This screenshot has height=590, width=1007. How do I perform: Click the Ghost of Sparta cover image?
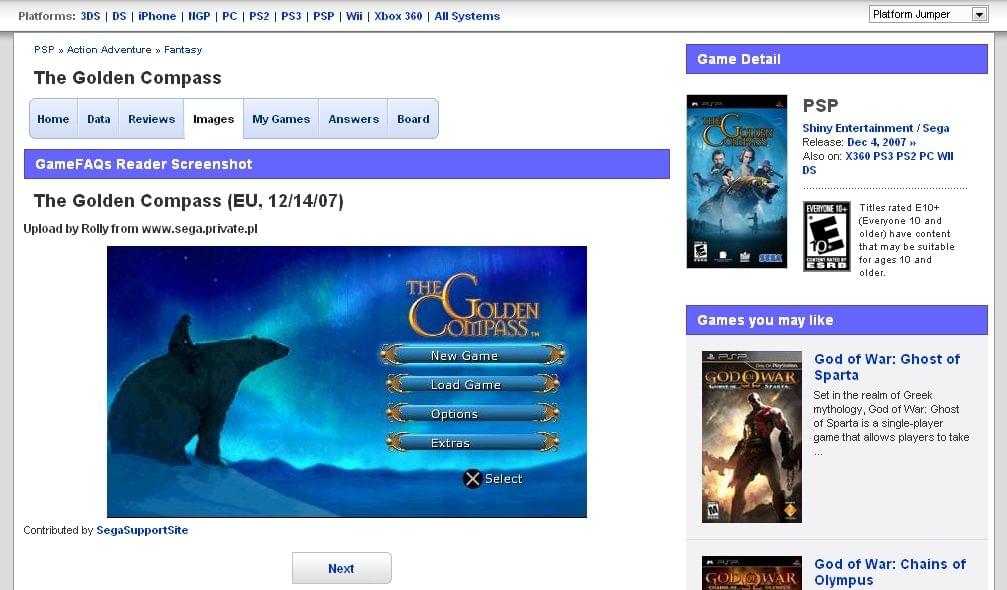(752, 437)
